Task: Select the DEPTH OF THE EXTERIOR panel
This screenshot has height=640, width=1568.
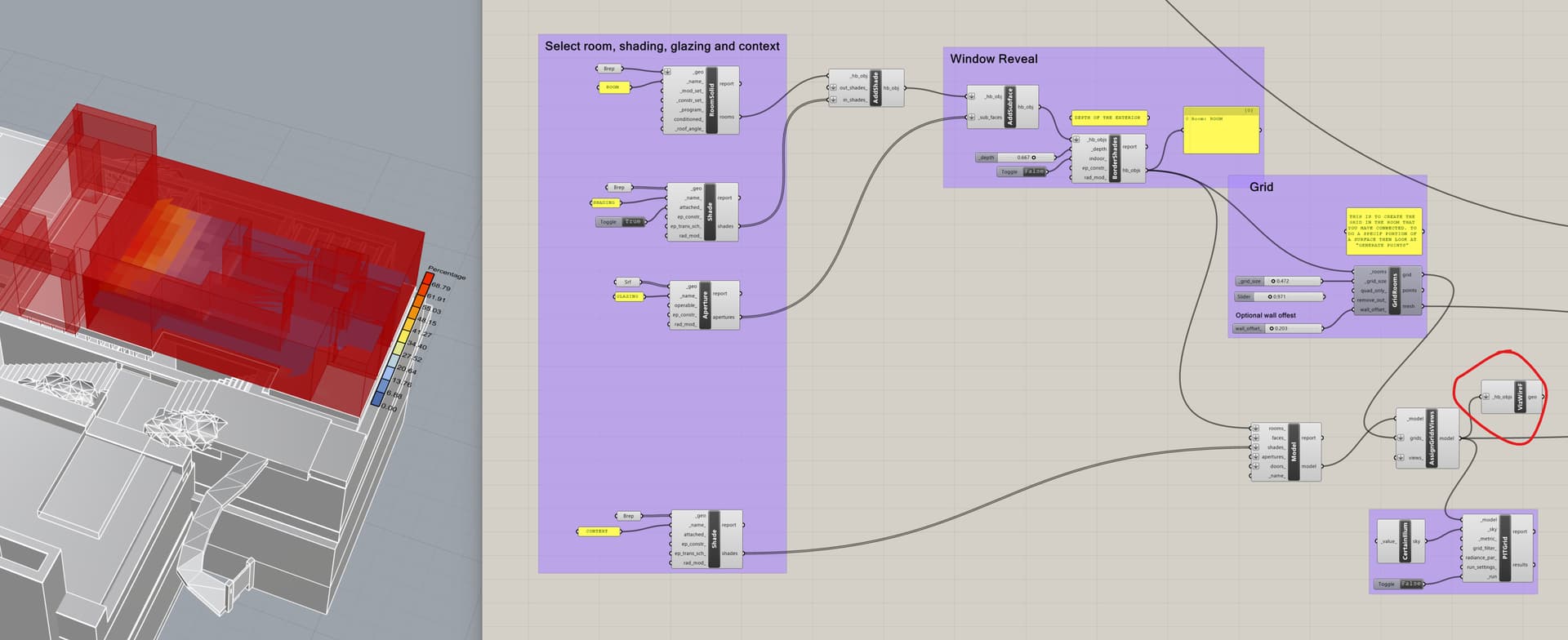Action: click(x=1109, y=118)
